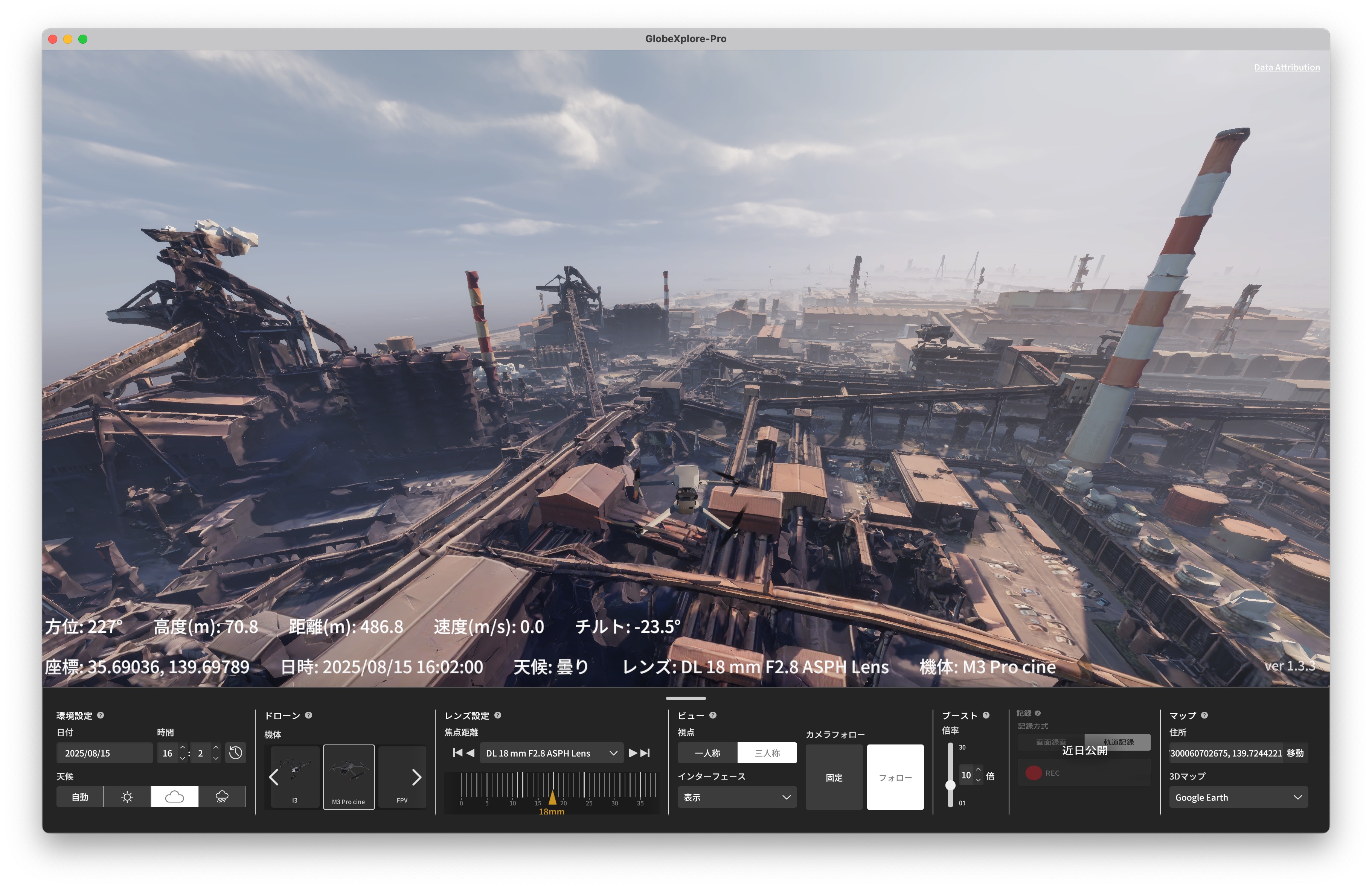Click the reset-to-current-time clock icon

[x=235, y=752]
